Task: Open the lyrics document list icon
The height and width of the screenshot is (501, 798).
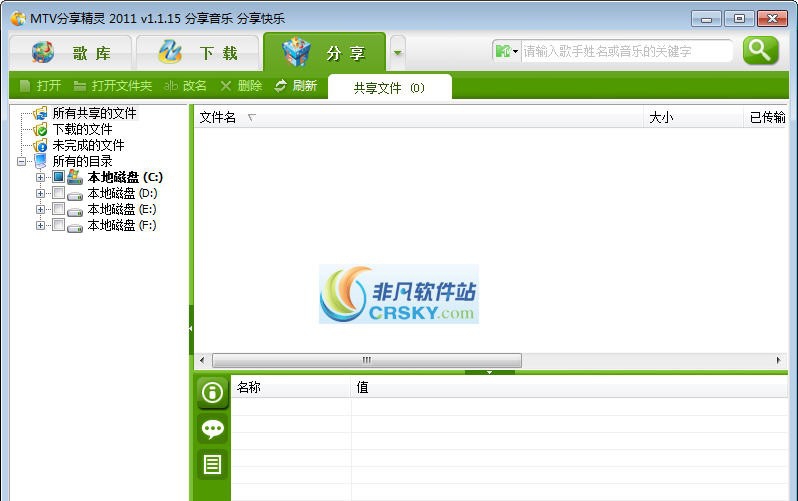Action: (212, 464)
